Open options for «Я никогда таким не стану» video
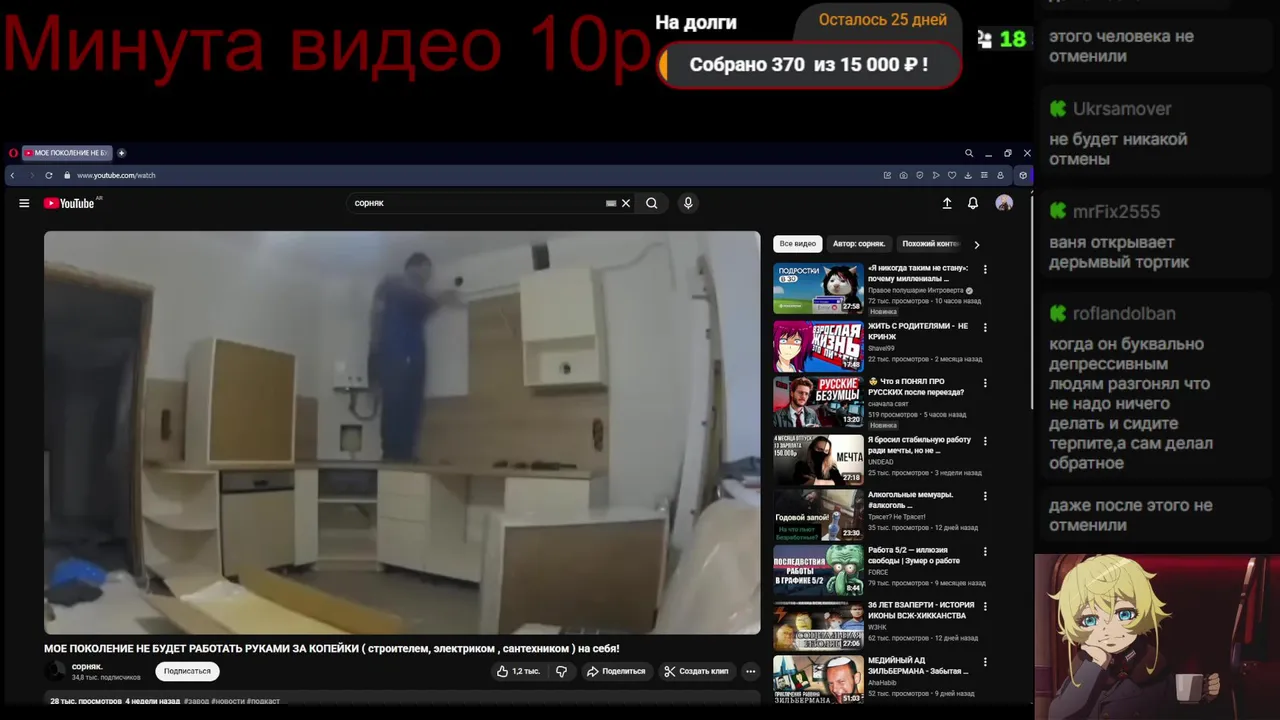 point(985,269)
